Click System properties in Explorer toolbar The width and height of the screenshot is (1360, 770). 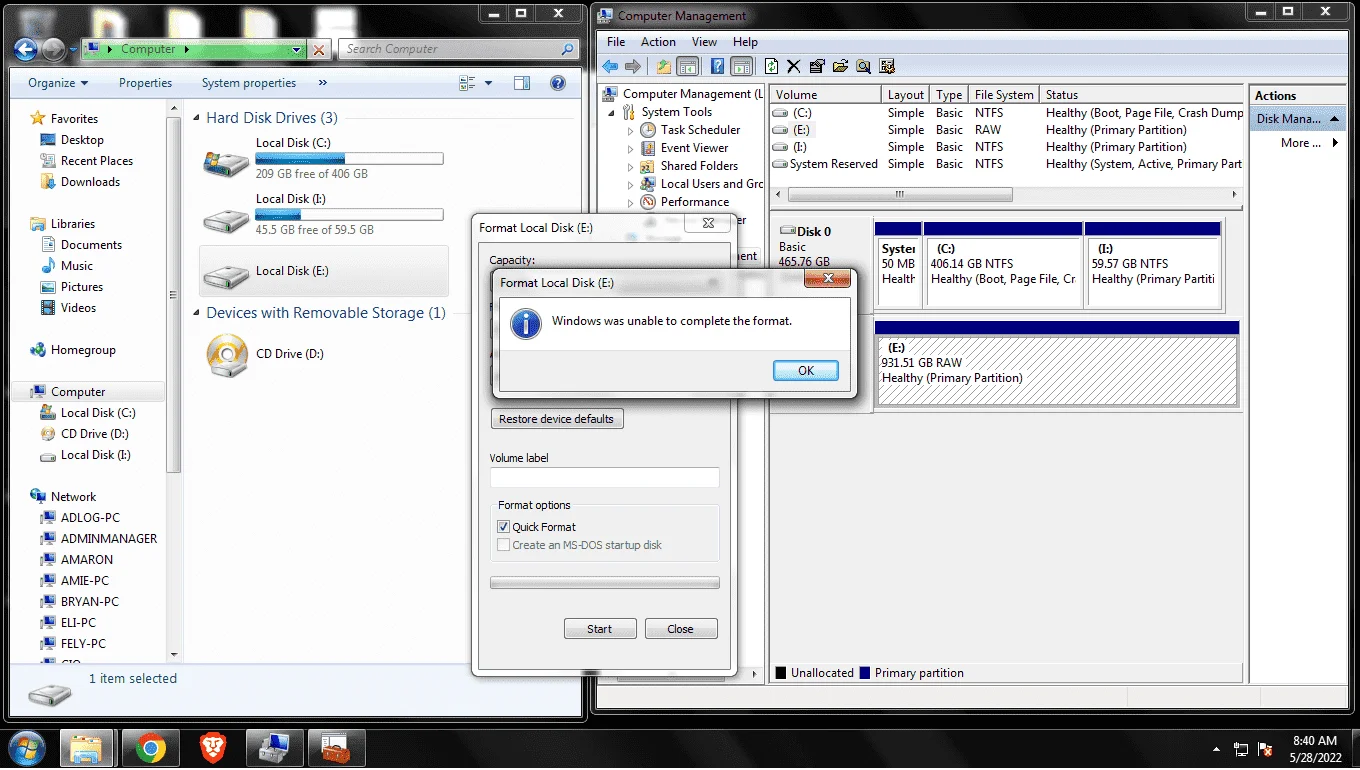[x=249, y=83]
